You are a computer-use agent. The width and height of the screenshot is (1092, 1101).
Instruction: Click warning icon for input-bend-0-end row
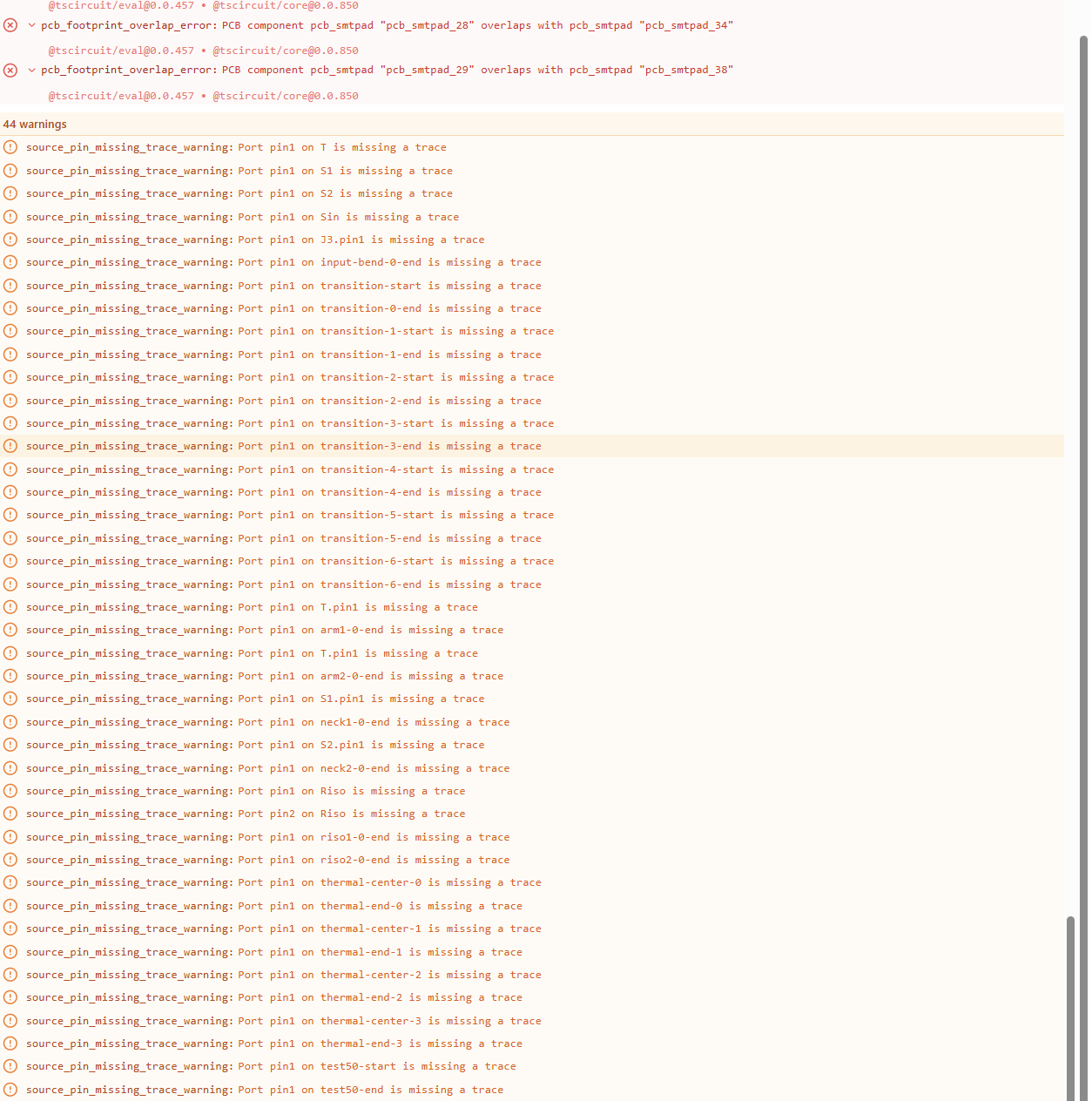coord(10,262)
